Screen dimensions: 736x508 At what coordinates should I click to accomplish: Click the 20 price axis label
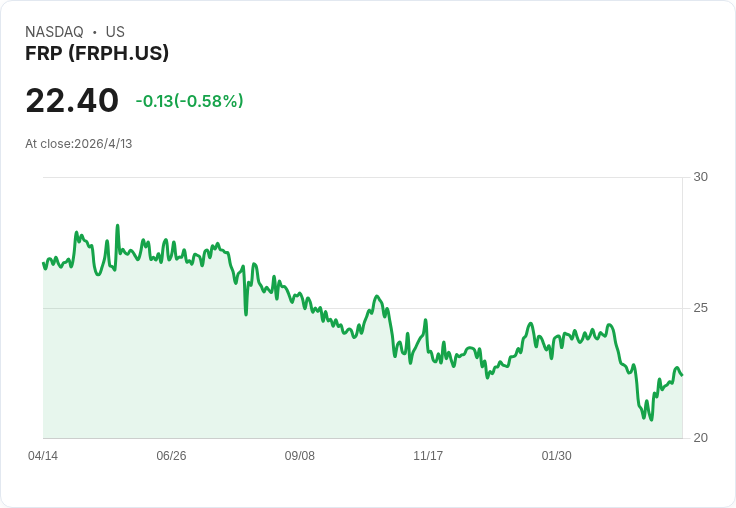[x=701, y=438]
